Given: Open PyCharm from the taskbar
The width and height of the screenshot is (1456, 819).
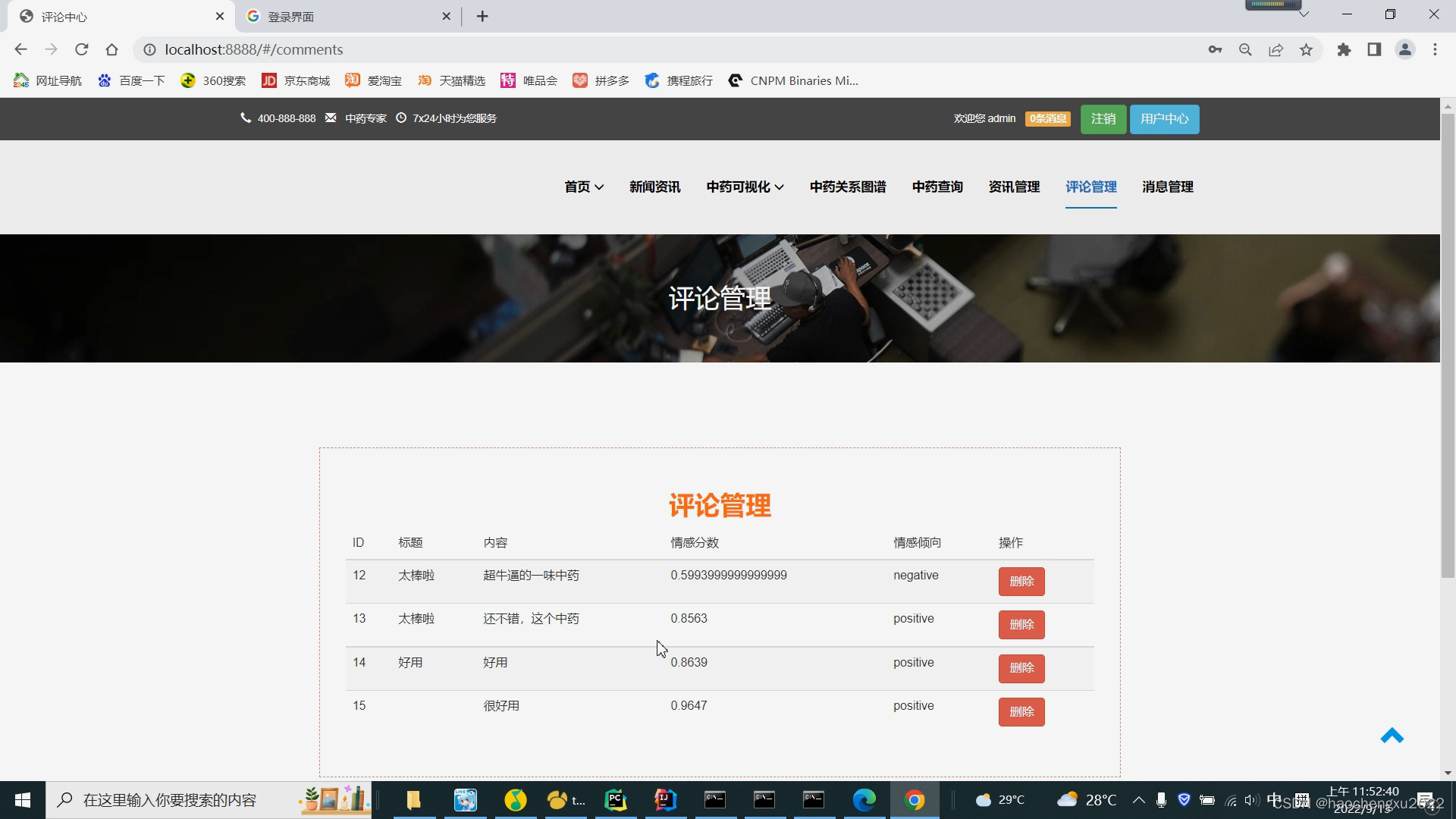Looking at the screenshot, I should coord(616,799).
